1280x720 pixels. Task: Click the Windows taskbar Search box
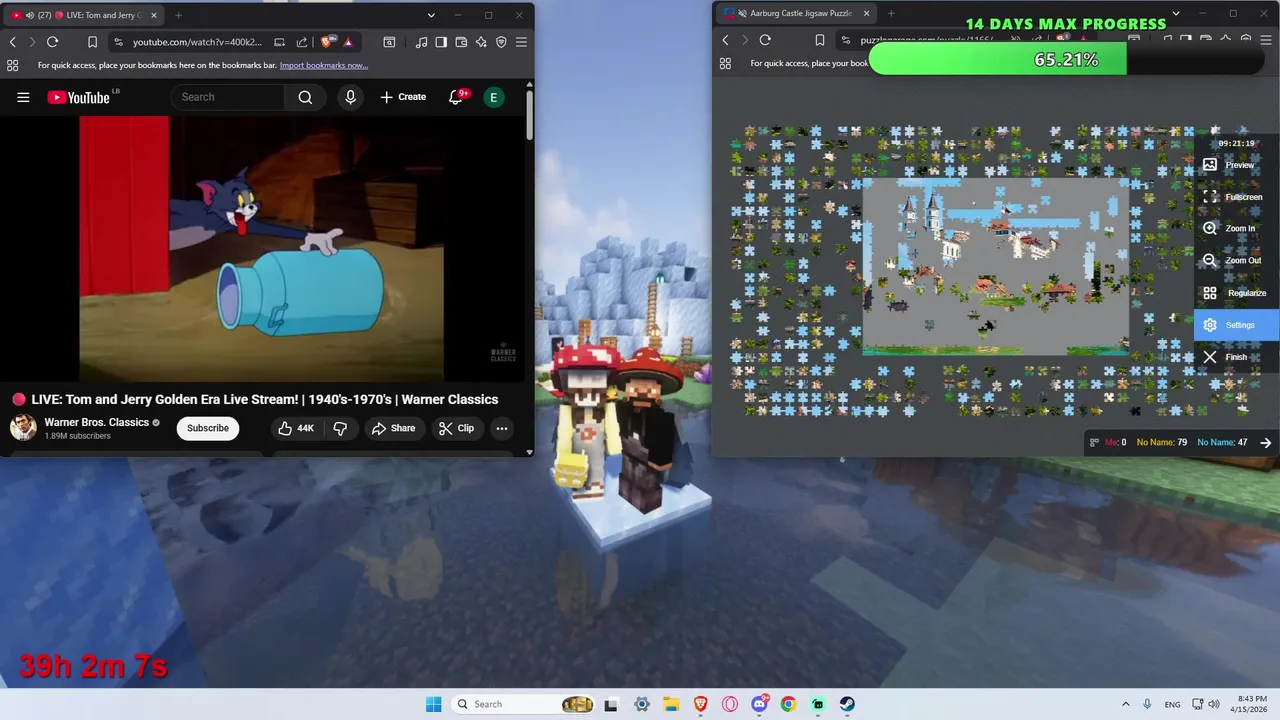523,704
